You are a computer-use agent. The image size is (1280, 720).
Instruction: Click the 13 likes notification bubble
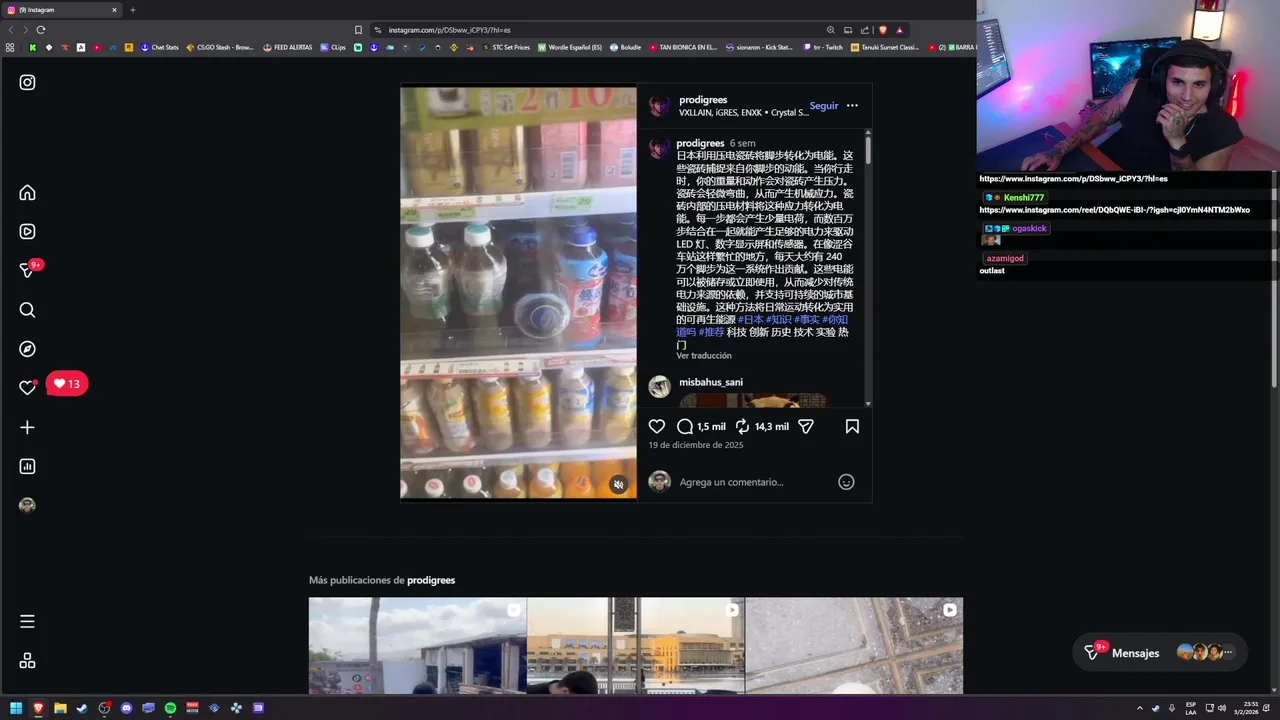tap(67, 384)
